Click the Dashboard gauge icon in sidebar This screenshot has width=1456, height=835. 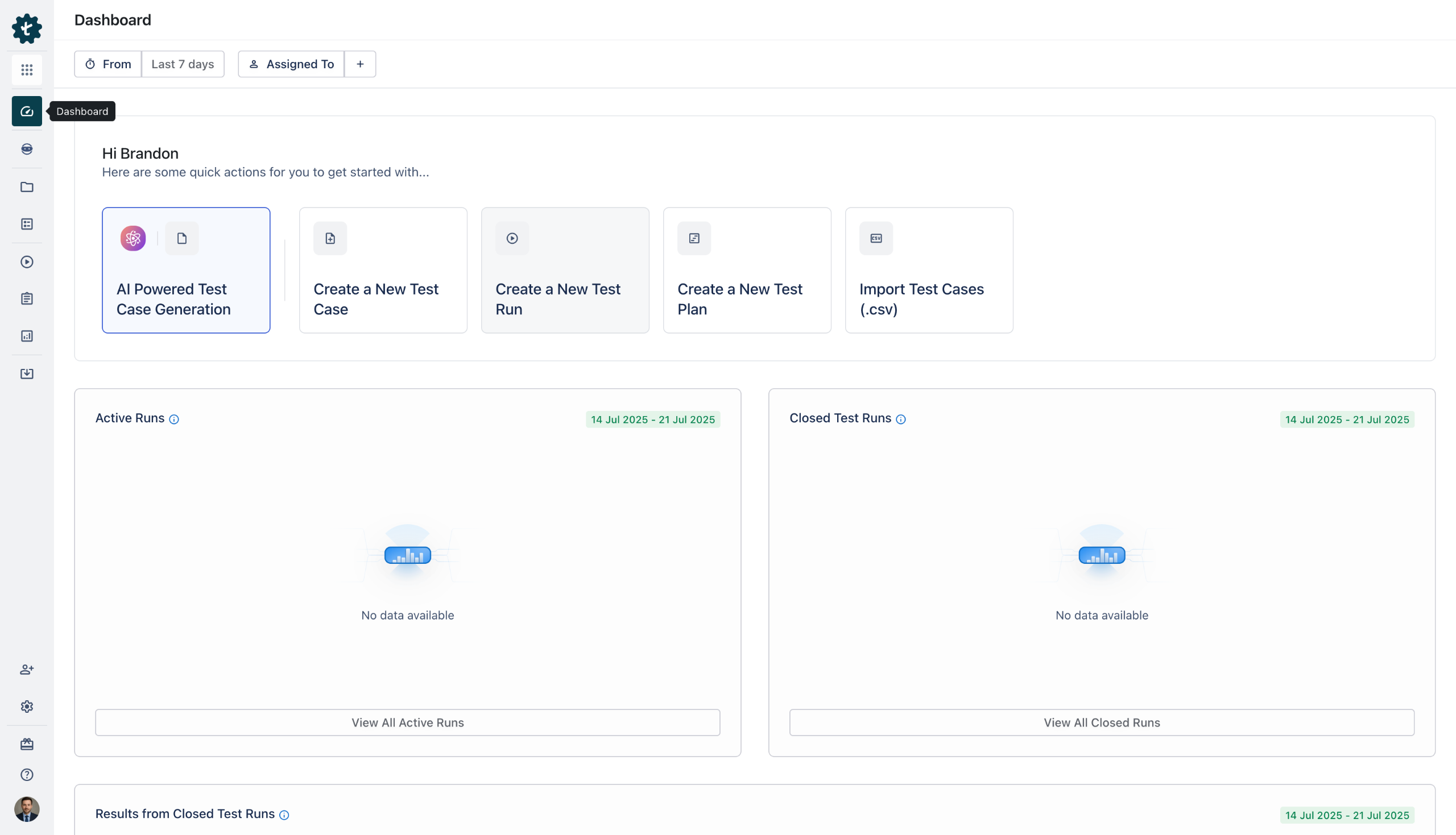tap(27, 111)
